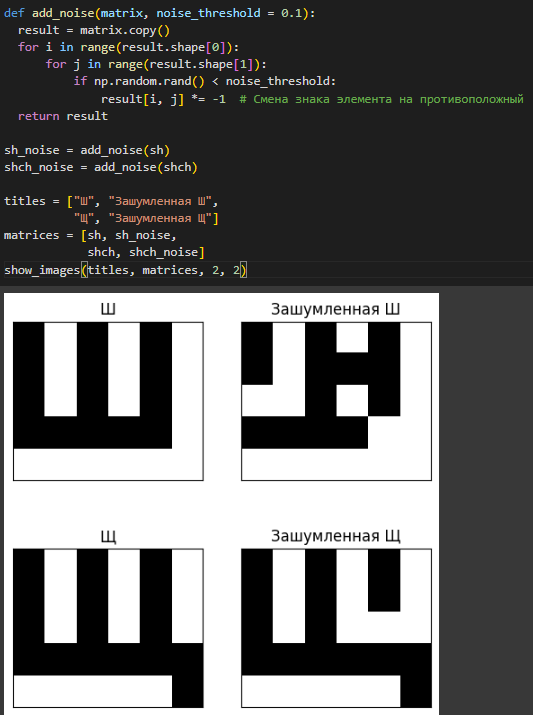Image resolution: width=533 pixels, height=715 pixels.
Task: Click the 'def add_noise' function definition line
Action: point(160,13)
